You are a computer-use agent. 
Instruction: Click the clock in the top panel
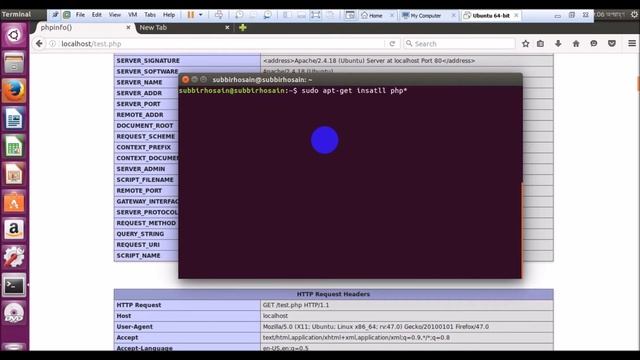point(610,14)
